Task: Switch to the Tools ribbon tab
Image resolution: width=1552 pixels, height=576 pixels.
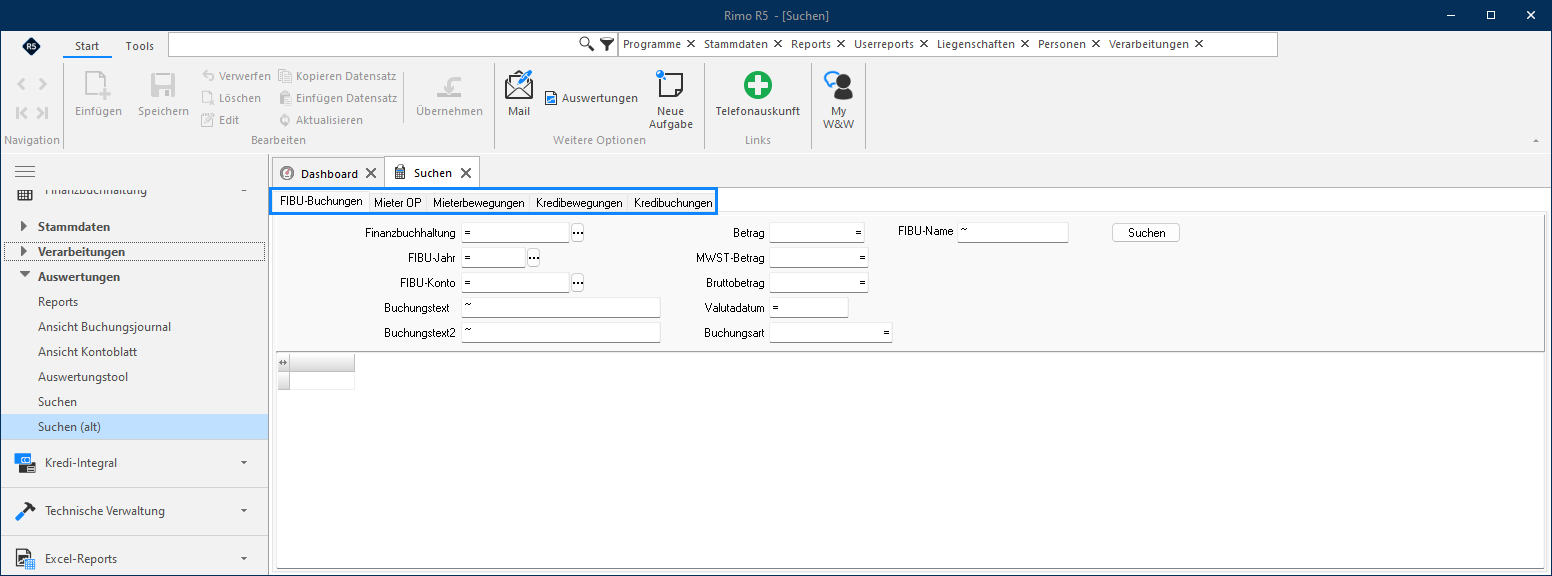Action: pyautogui.click(x=140, y=46)
